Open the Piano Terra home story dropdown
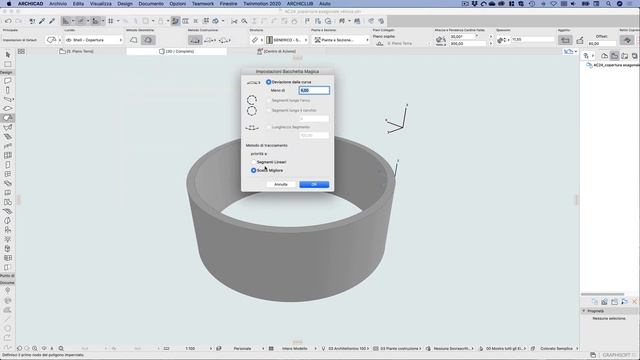The image size is (640, 360). 402,43
